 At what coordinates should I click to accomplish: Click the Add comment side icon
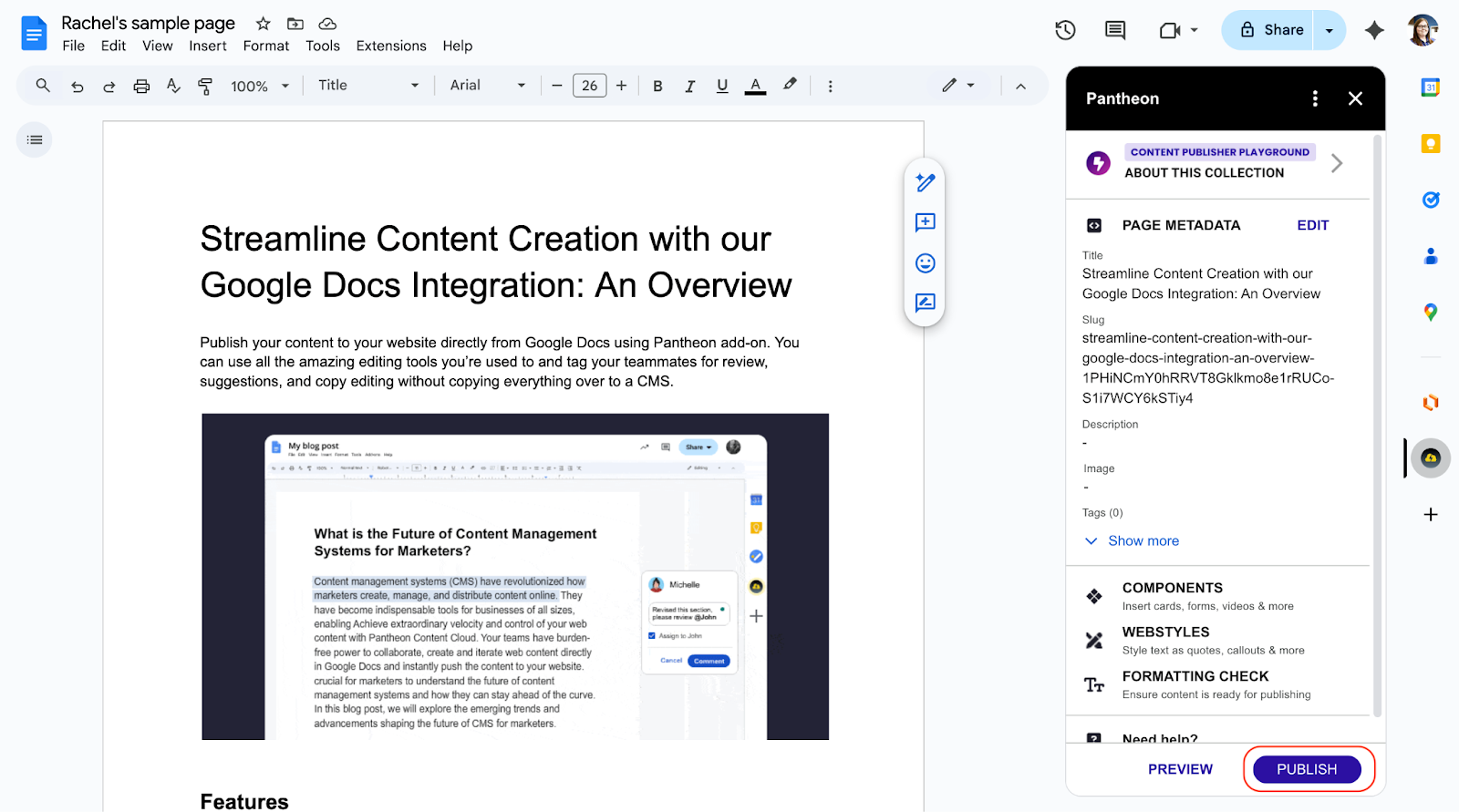point(925,222)
